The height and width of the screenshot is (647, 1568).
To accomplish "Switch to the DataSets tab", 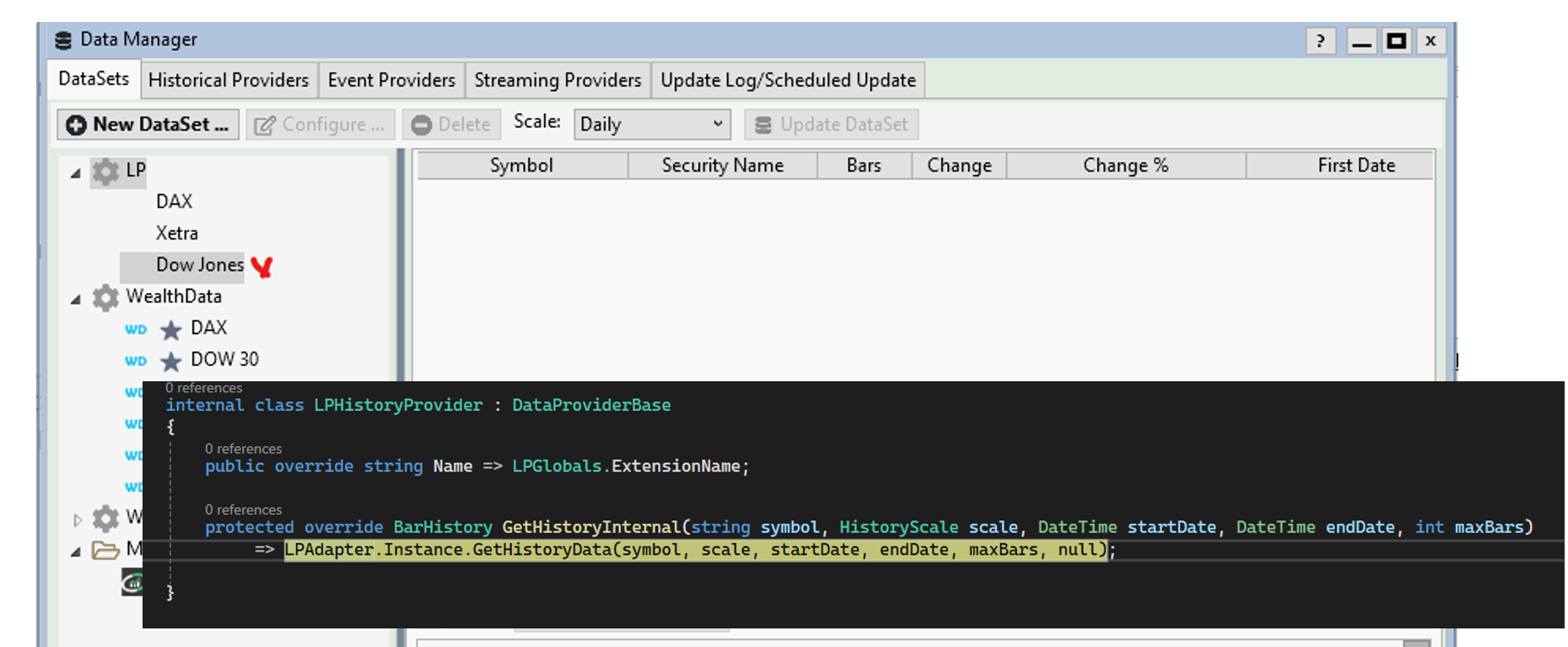I will coord(94,79).
